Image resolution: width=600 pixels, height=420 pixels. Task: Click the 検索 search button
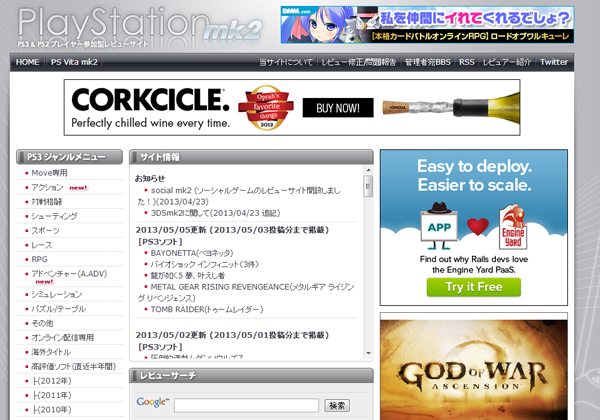(x=337, y=405)
